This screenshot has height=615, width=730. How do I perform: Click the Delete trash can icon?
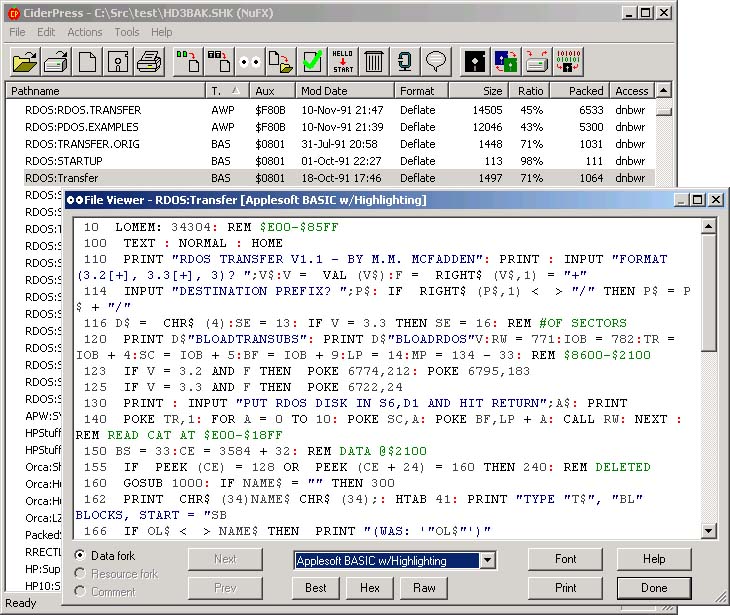click(374, 61)
